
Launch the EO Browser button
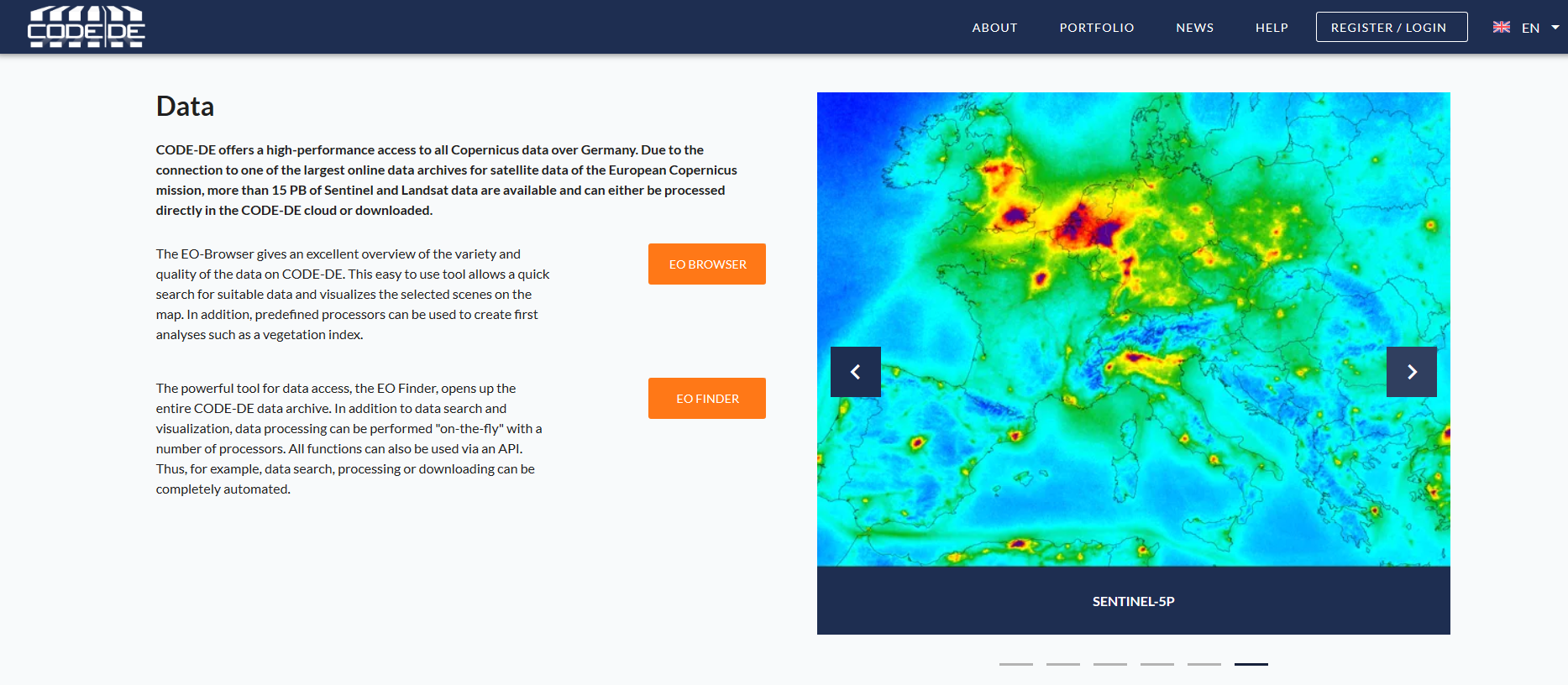tap(706, 264)
